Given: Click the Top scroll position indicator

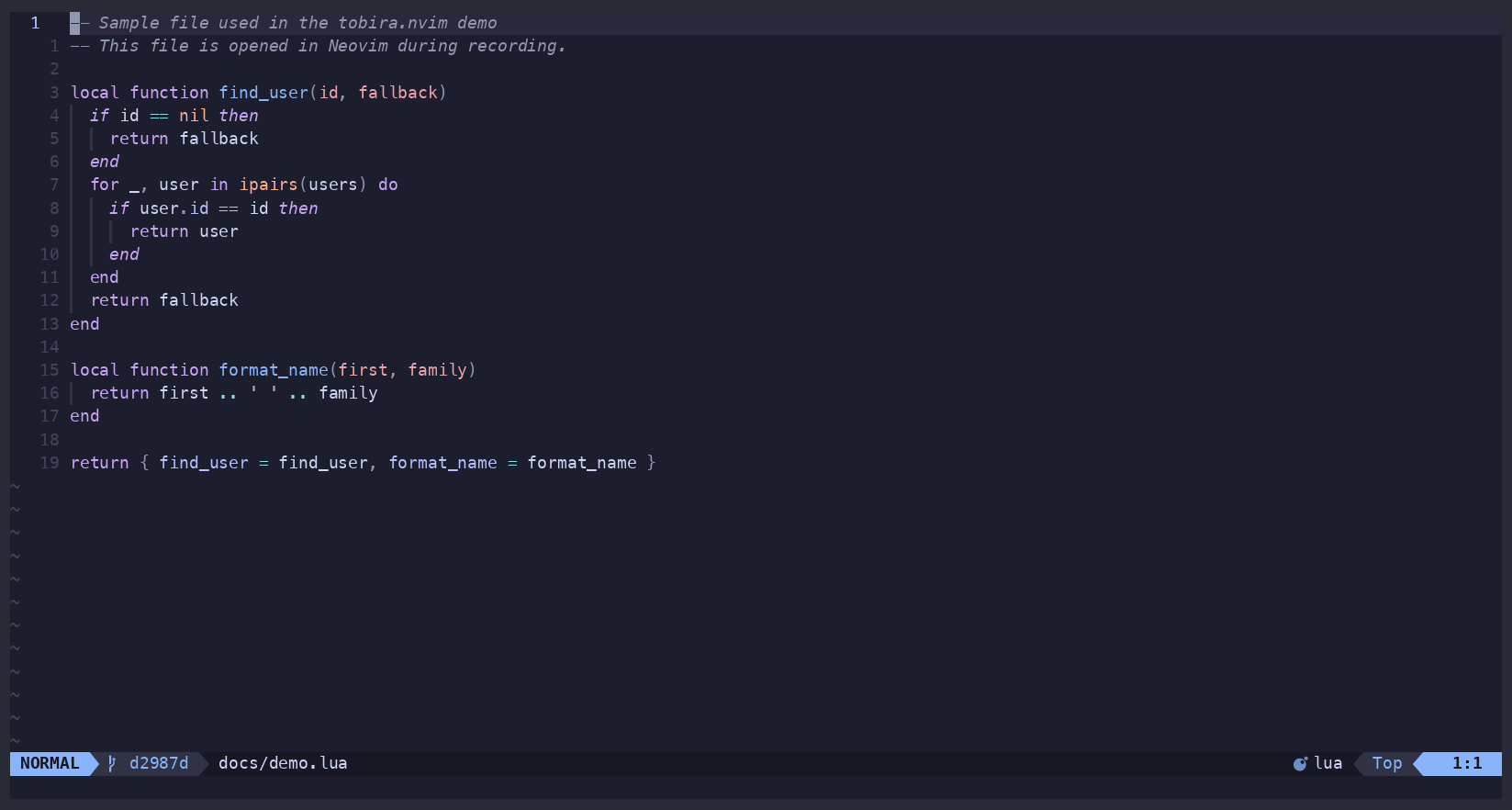Looking at the screenshot, I should click(1387, 763).
